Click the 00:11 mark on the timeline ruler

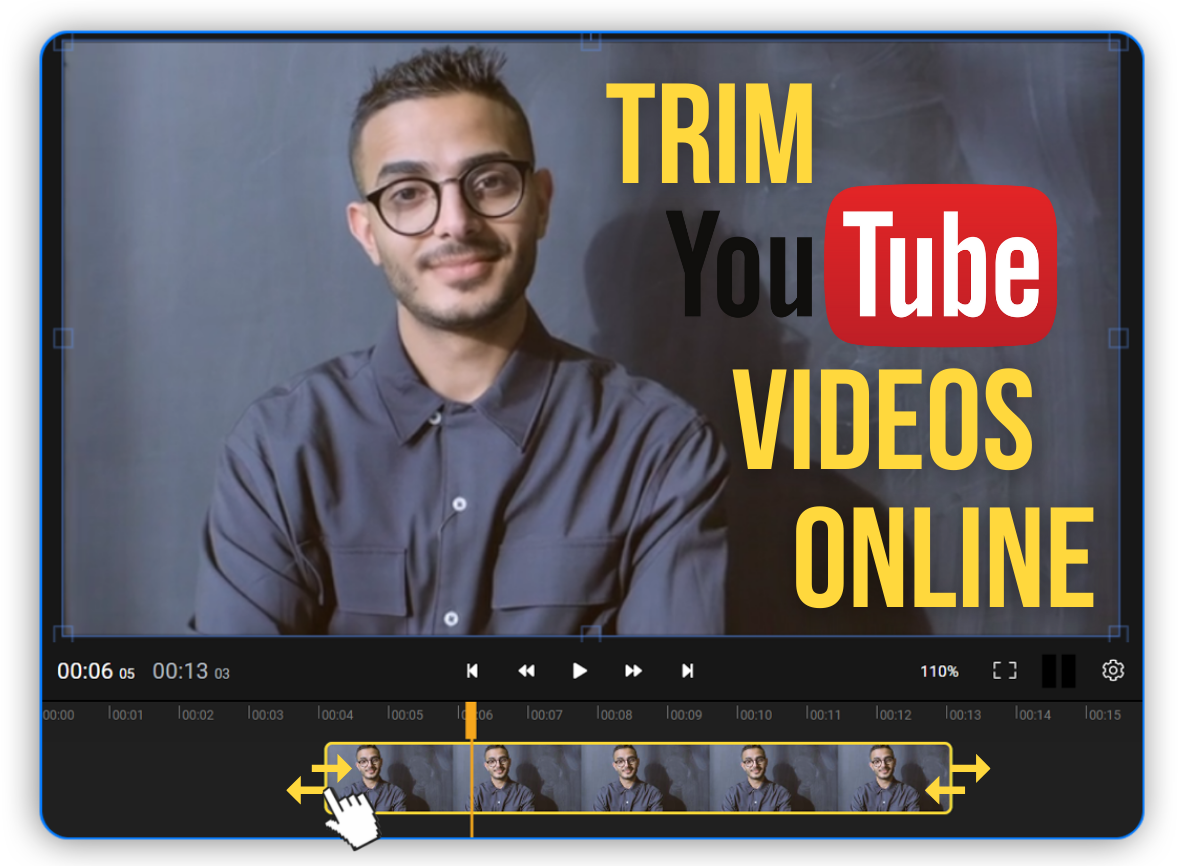pyautogui.click(x=824, y=714)
